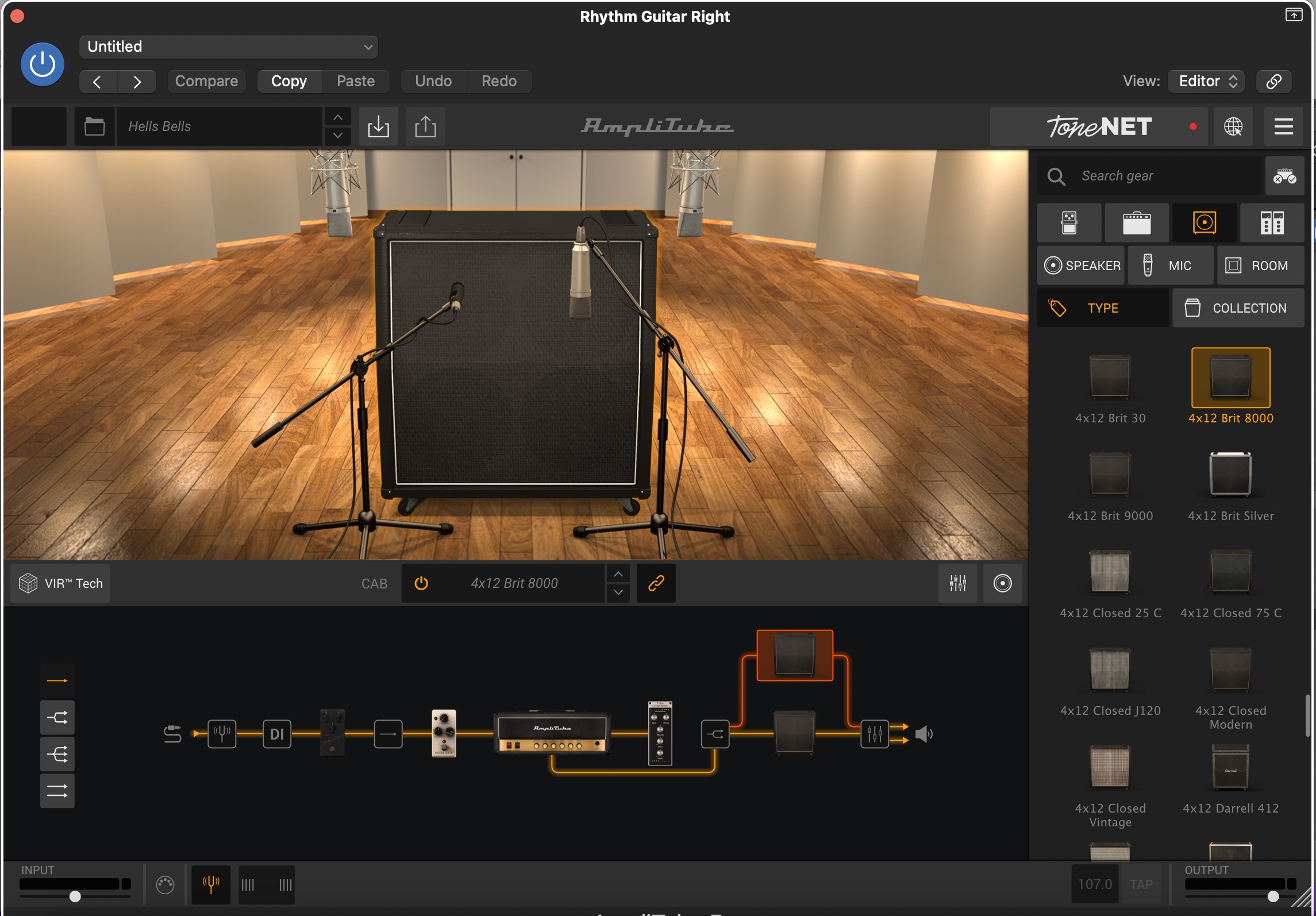Select the DI block in signal chain

coord(277,734)
